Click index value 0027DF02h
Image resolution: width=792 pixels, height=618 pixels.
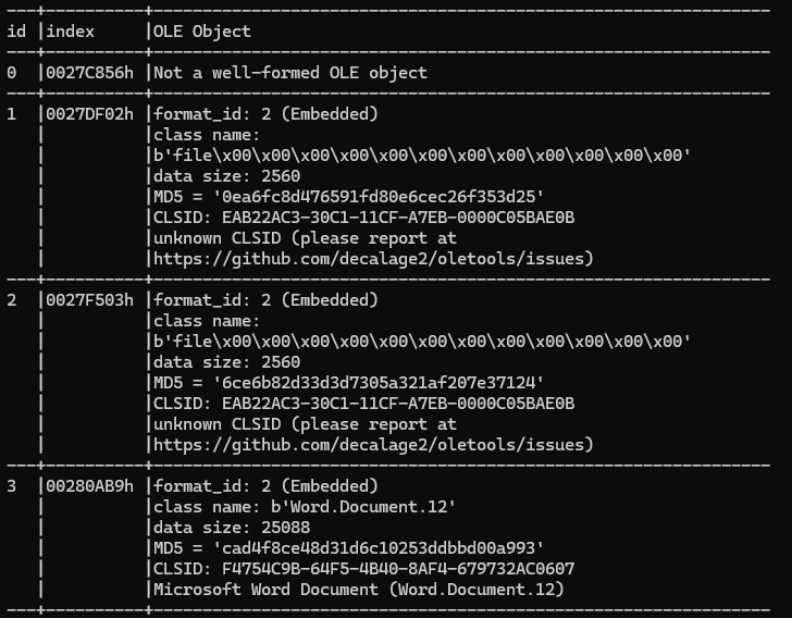pos(90,114)
